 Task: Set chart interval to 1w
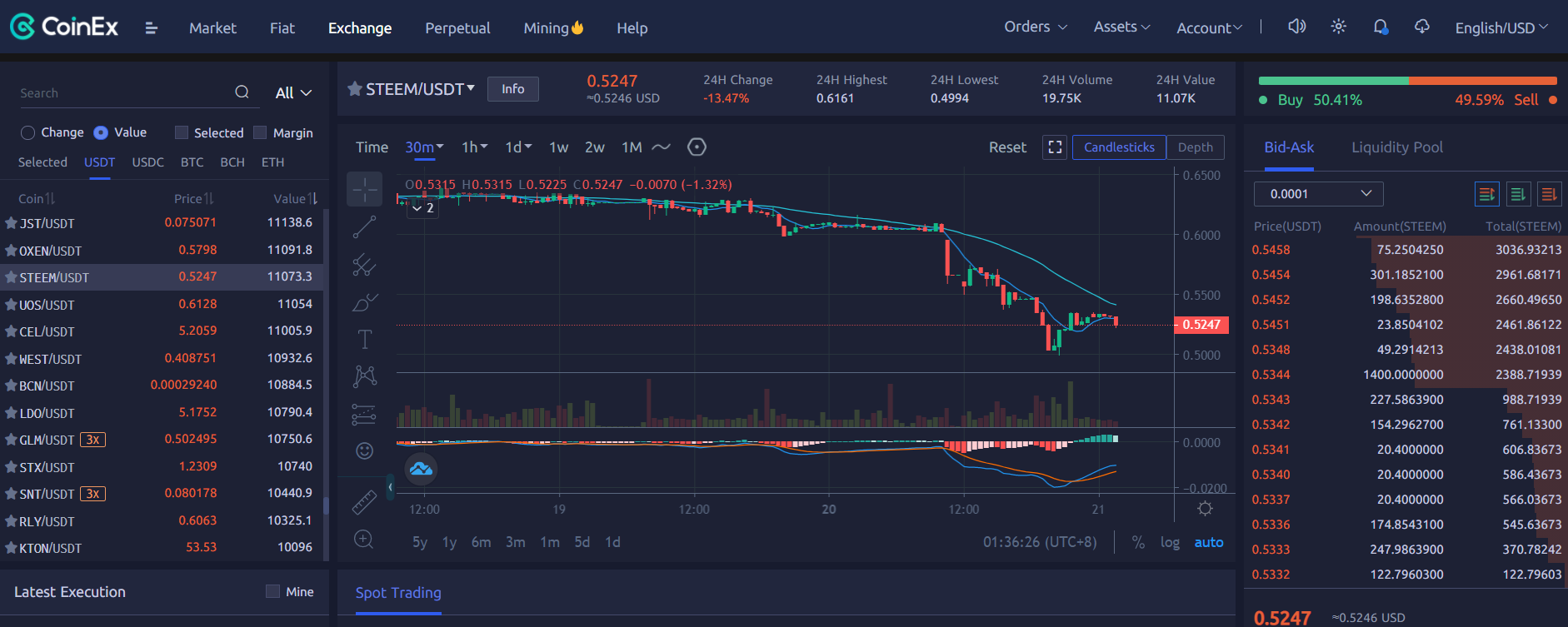558,147
